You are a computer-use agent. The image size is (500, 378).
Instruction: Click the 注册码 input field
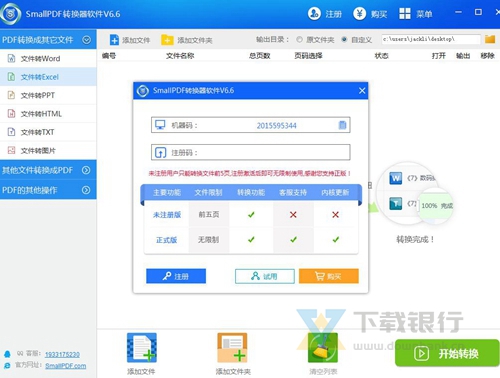click(x=251, y=153)
